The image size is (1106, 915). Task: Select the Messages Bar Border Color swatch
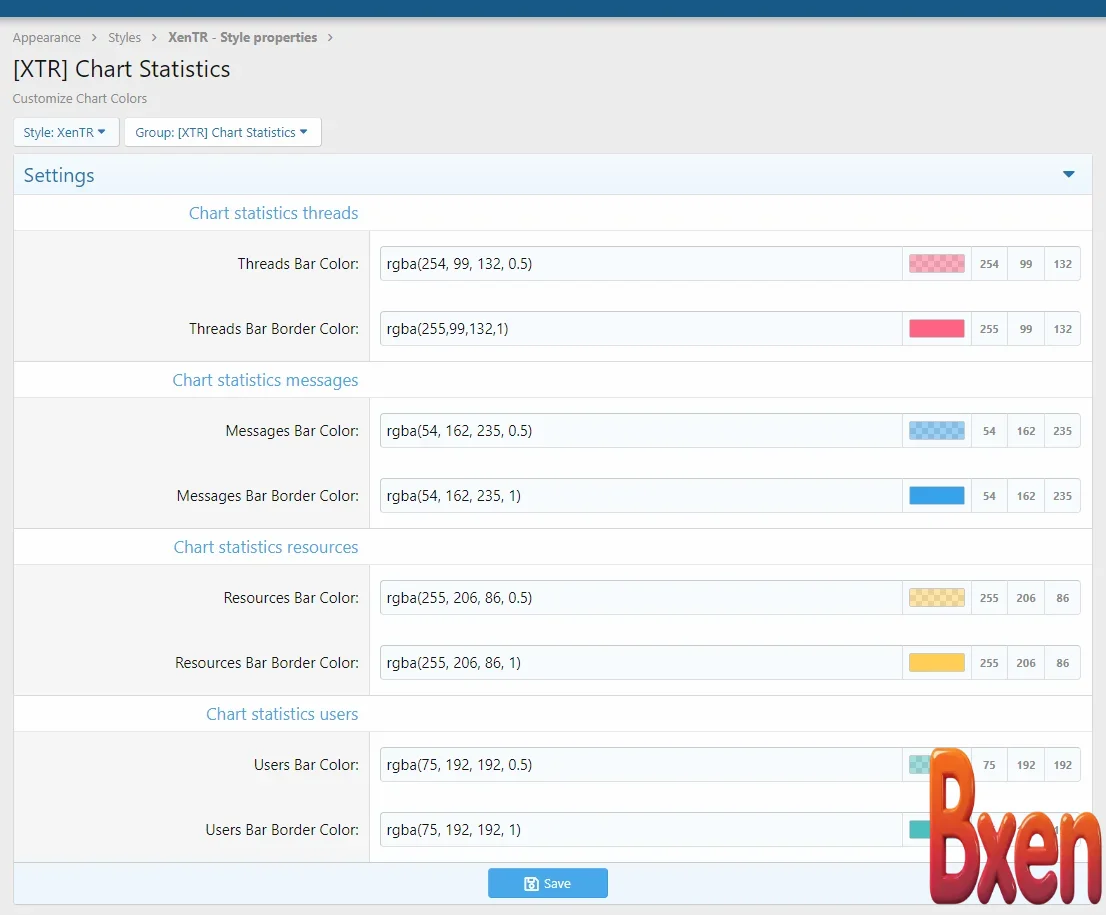tap(936, 495)
